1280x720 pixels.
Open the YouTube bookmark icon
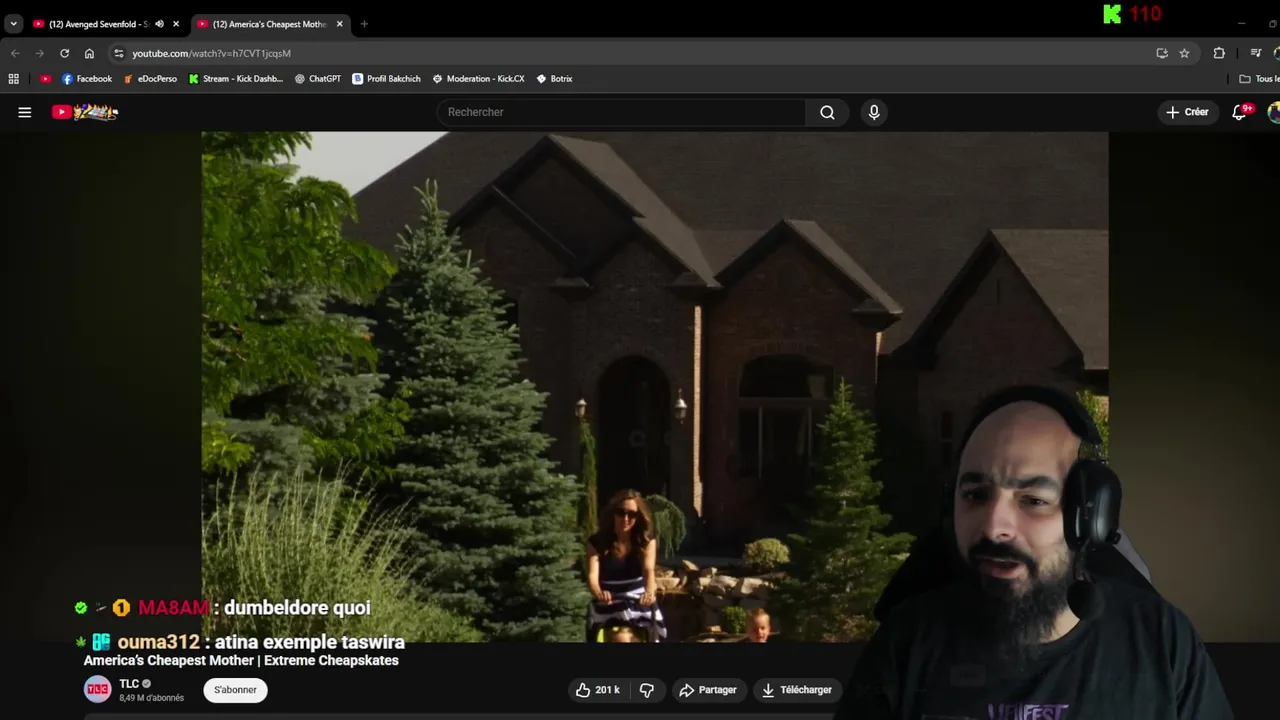45,79
